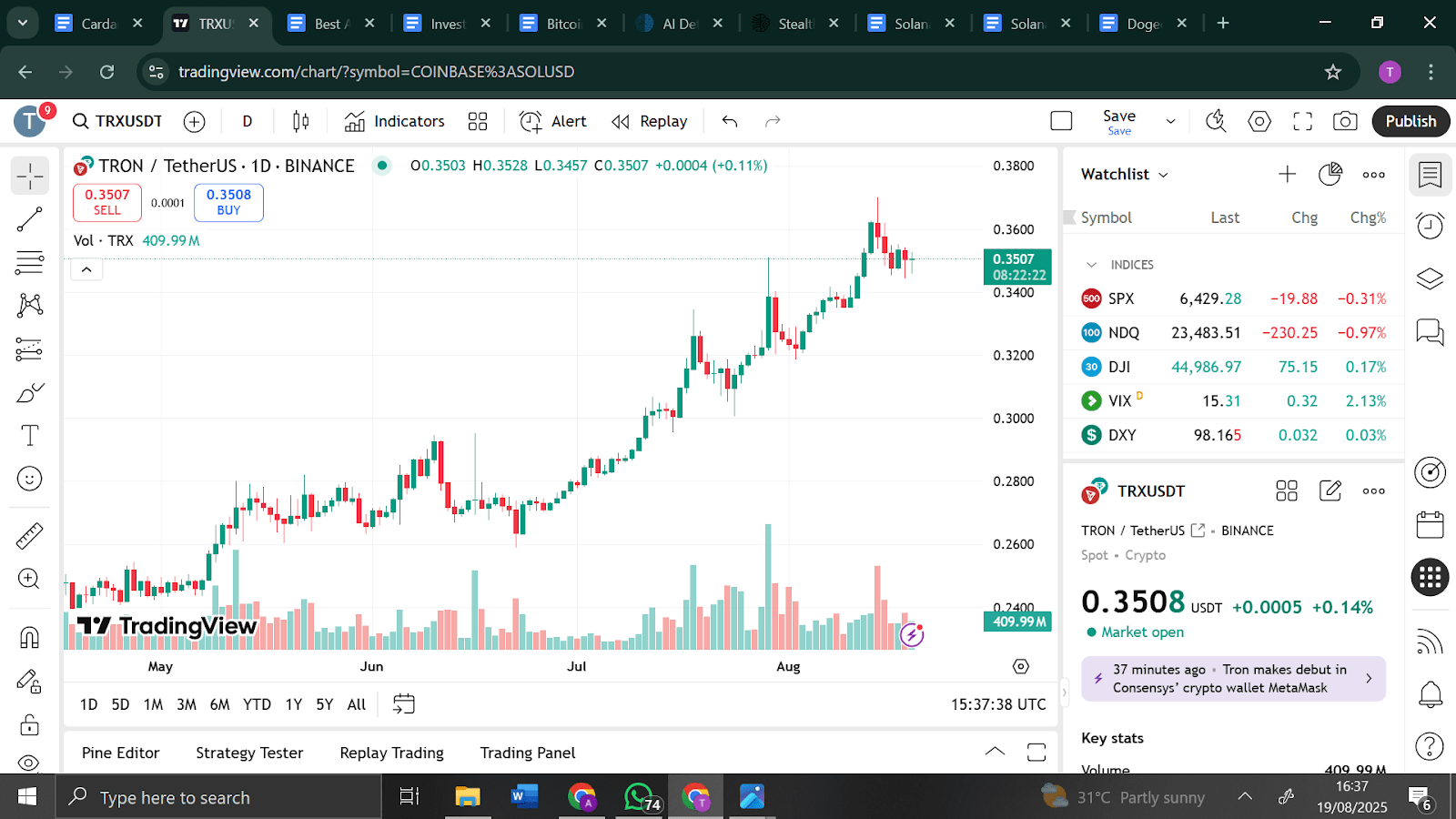Viewport: 1456px width, 819px height.
Task: Select the ruler measure tool
Action: click(30, 536)
